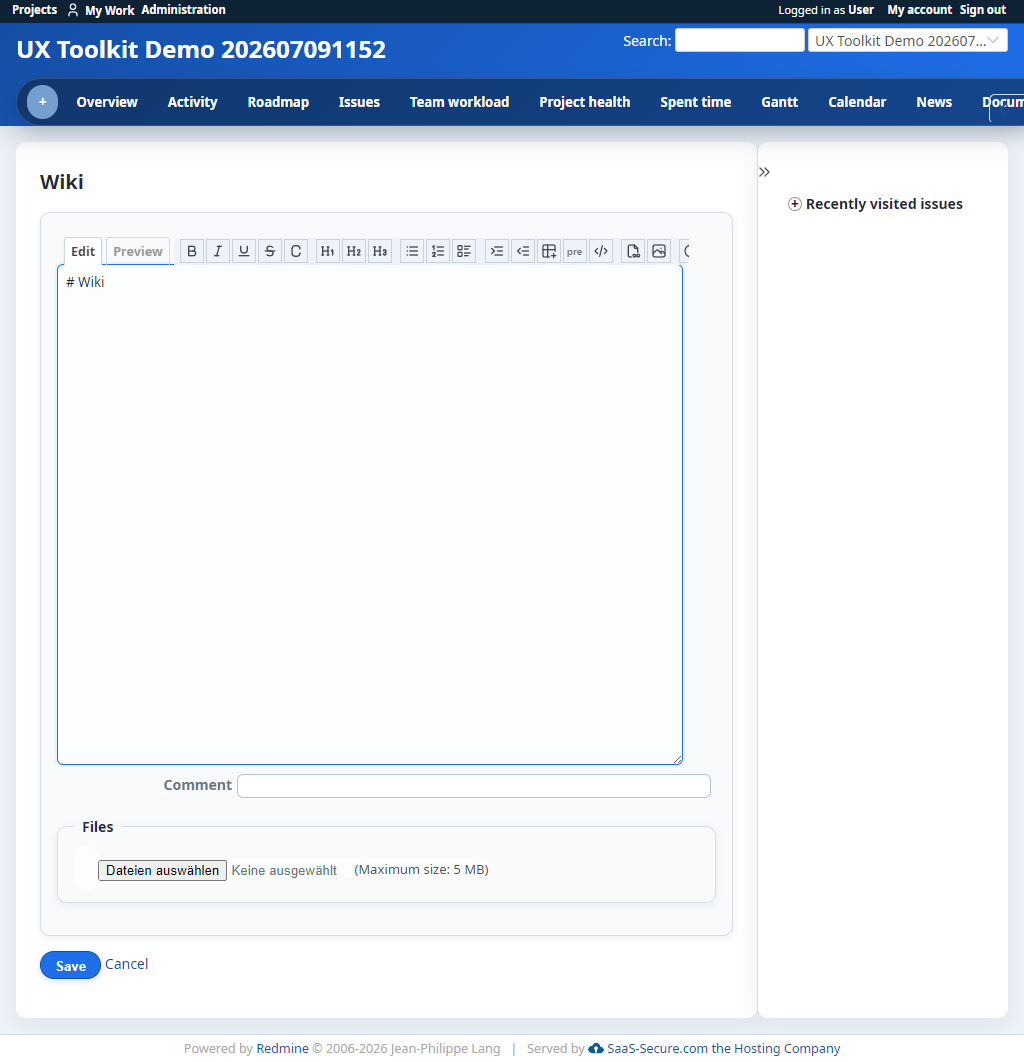
Task: Insert ordered numbered list
Action: coord(438,251)
